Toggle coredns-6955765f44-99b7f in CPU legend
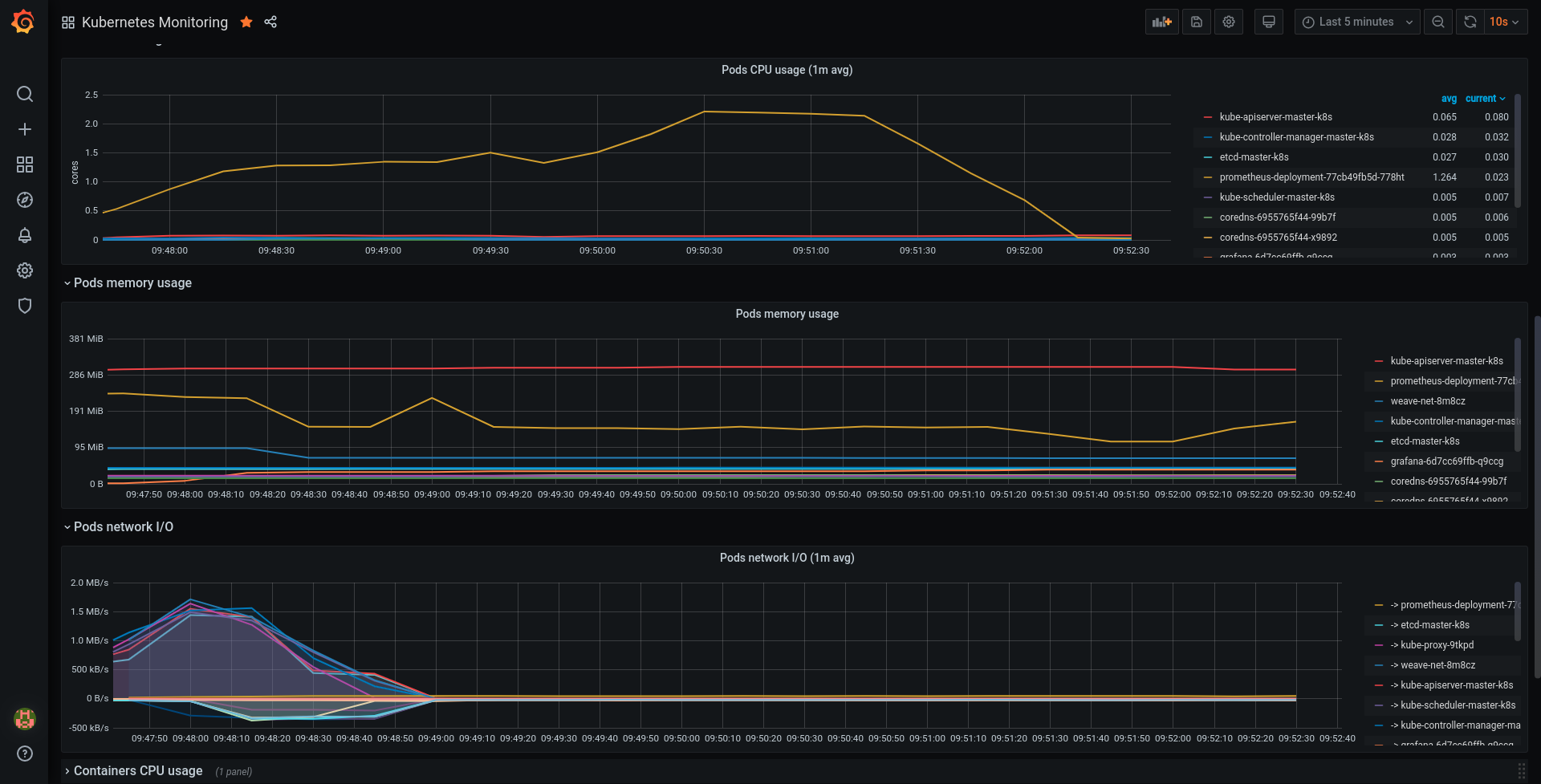The image size is (1541, 784). point(1278,217)
